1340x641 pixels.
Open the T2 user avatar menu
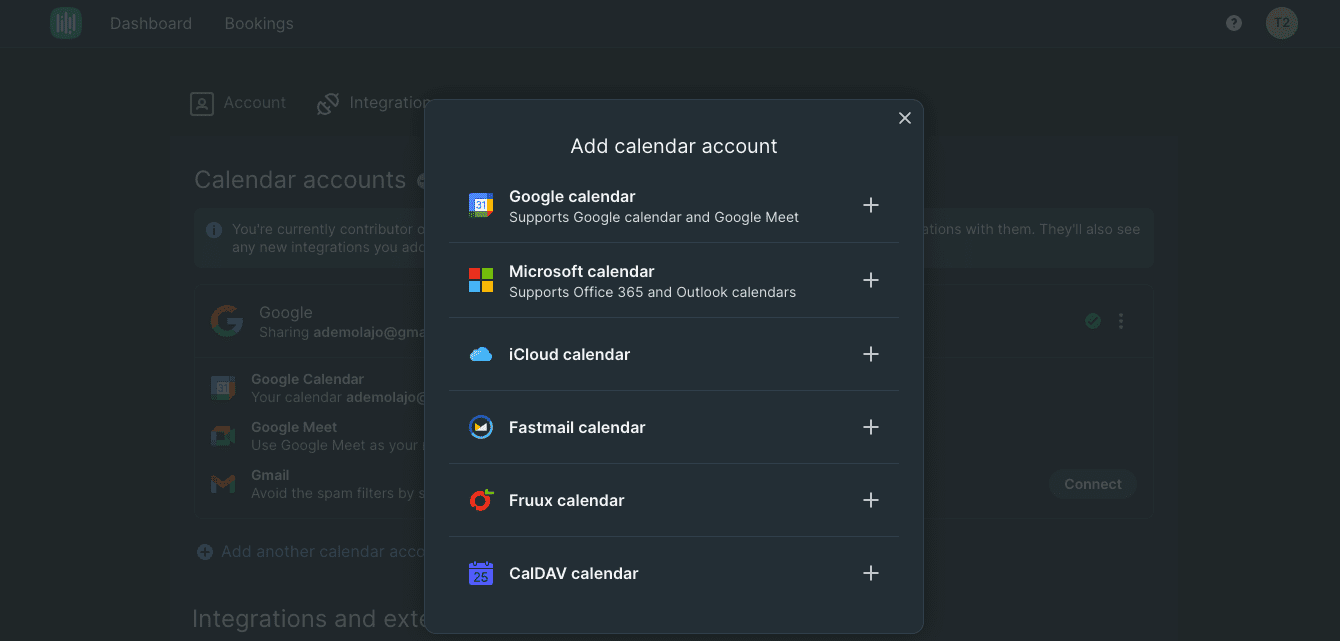1281,23
